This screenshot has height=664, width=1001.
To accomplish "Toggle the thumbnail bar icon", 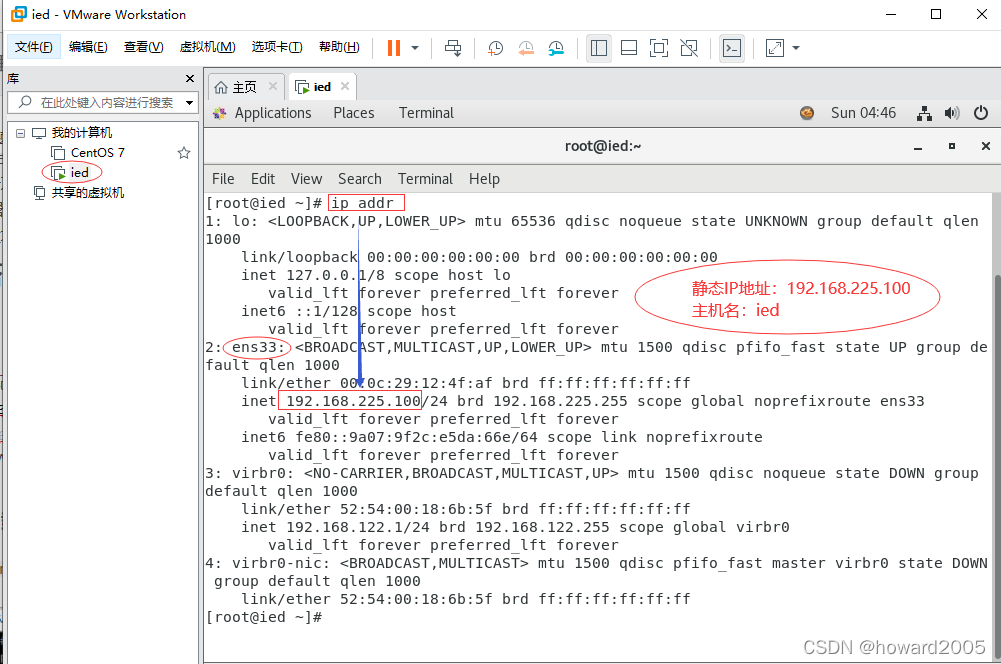I will click(x=629, y=48).
